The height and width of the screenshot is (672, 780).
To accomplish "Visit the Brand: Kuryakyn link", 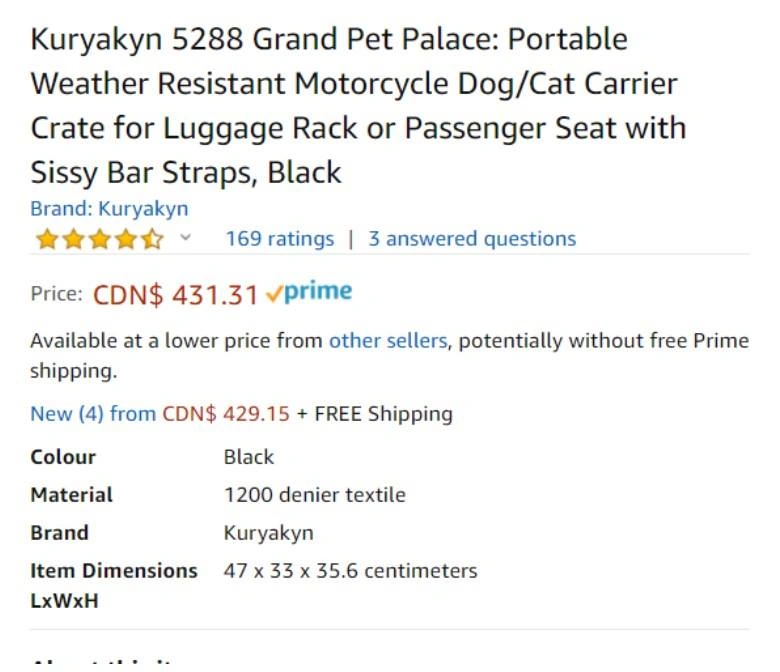I will point(109,209).
